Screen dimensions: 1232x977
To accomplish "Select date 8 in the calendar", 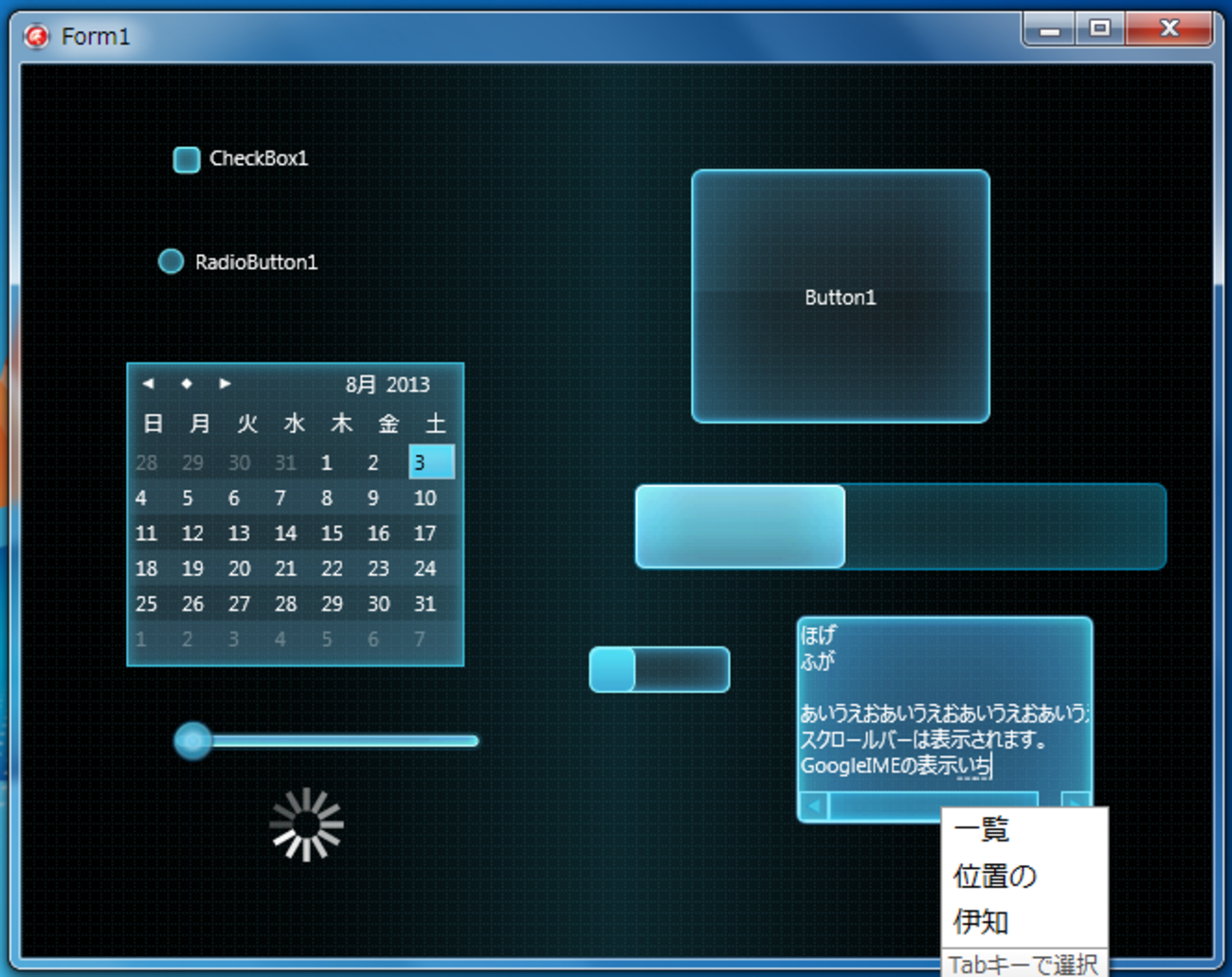I will [x=327, y=498].
